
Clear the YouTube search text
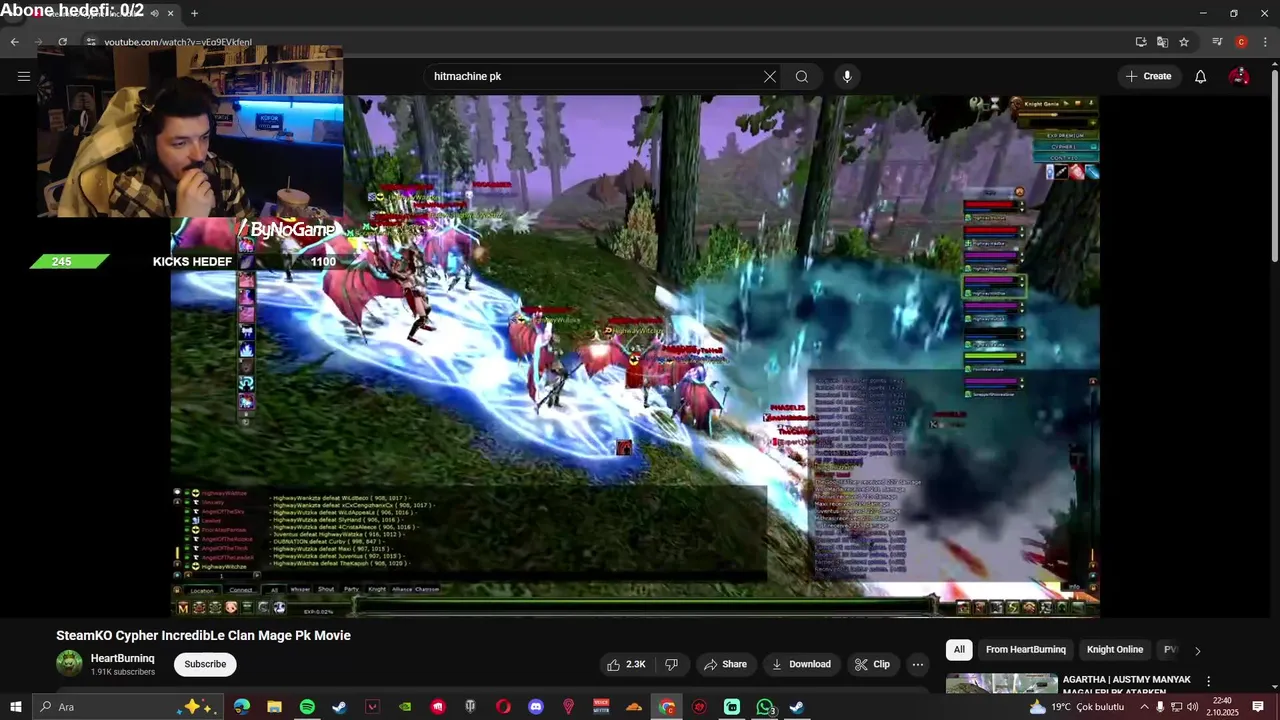pos(770,76)
